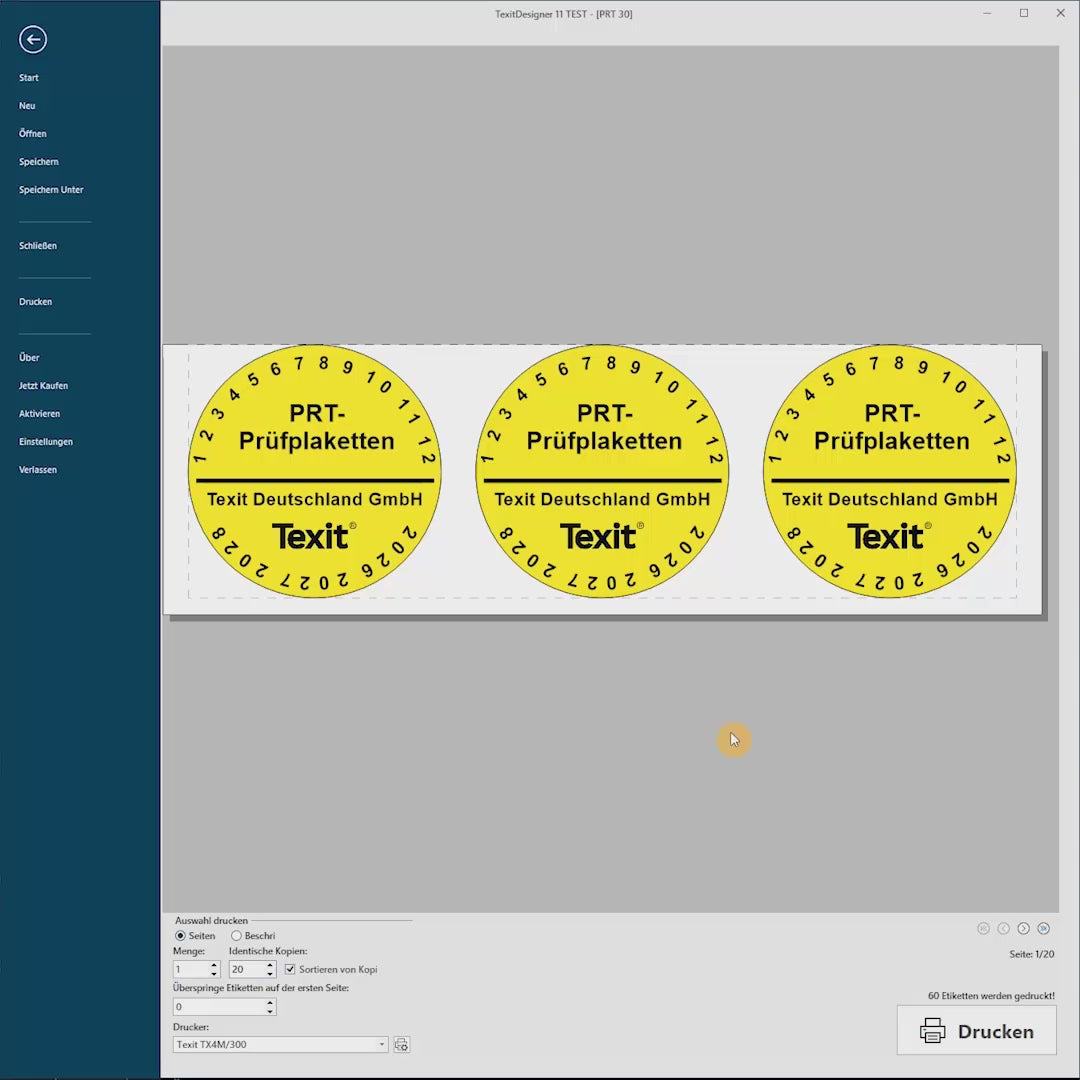This screenshot has height=1080, width=1080.
Task: Select the Beschri radio button
Action: pos(236,935)
